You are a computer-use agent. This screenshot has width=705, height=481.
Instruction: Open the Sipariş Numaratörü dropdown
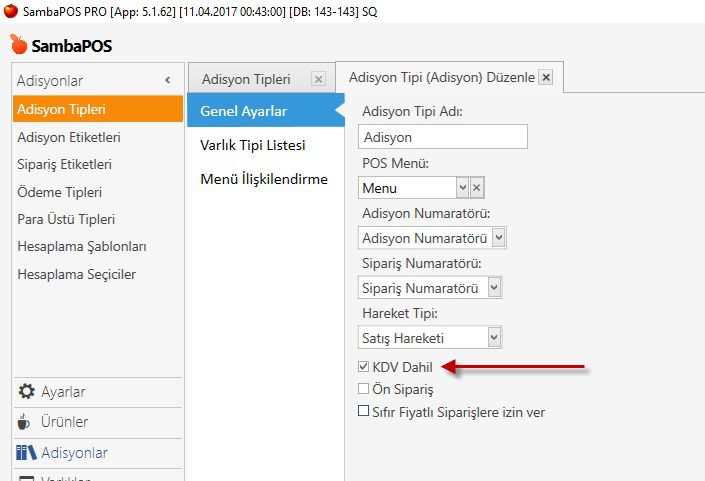[x=494, y=288]
